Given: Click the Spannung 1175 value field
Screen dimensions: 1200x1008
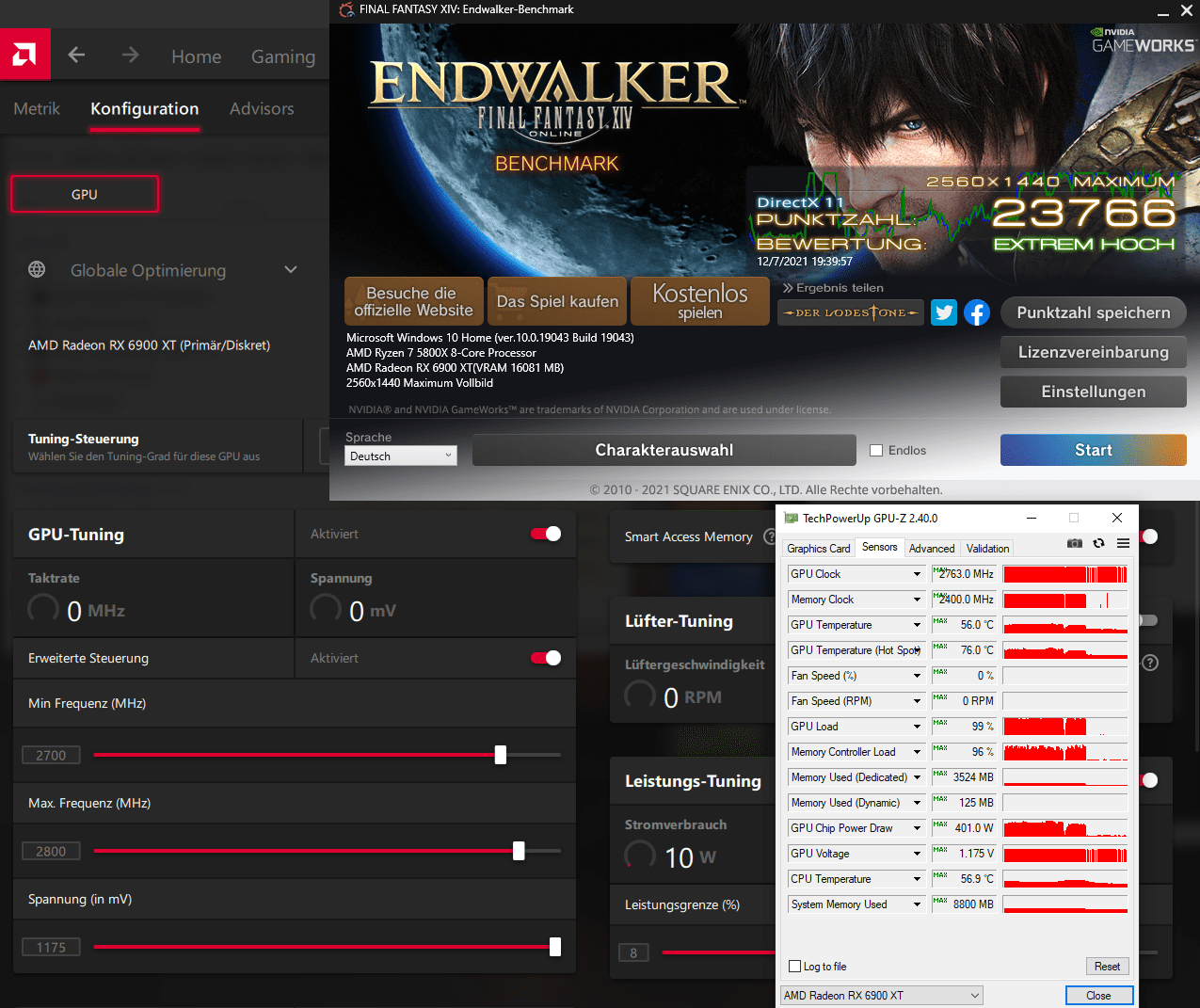Looking at the screenshot, I should 51,947.
